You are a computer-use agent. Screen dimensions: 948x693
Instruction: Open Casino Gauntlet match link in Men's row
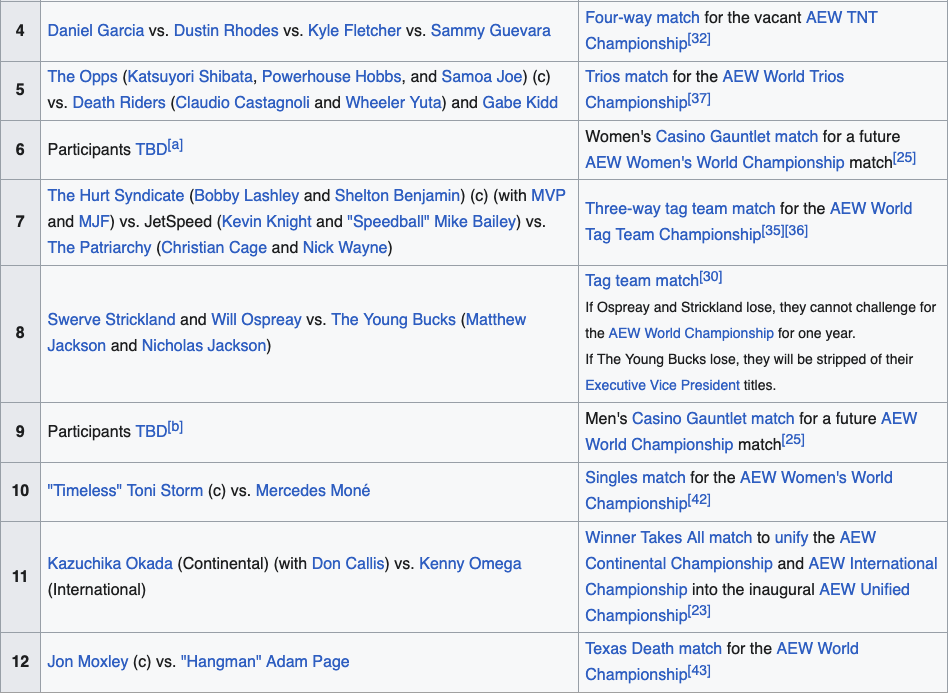(x=713, y=418)
